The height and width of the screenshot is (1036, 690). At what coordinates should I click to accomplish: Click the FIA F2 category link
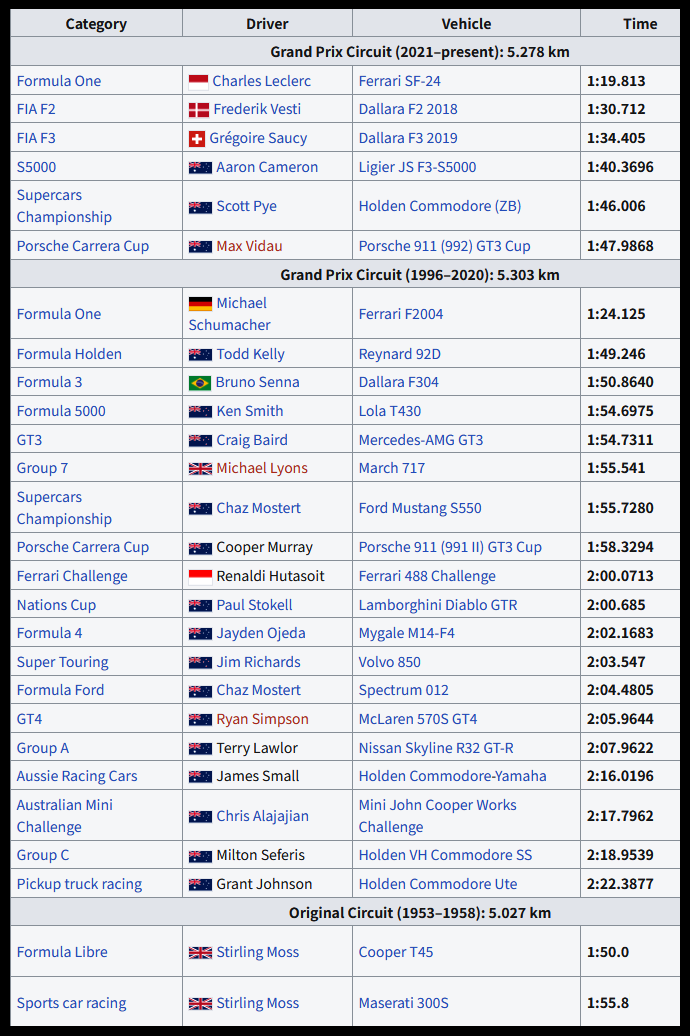point(36,110)
